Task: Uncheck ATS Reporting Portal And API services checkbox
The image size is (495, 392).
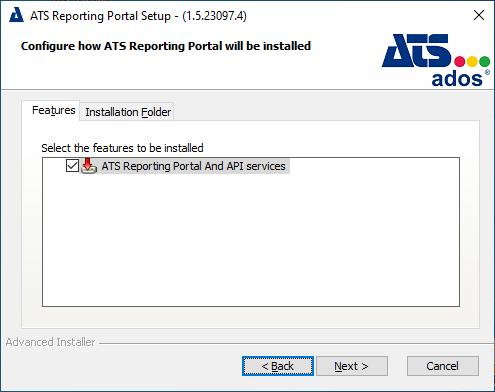Action: 72,166
